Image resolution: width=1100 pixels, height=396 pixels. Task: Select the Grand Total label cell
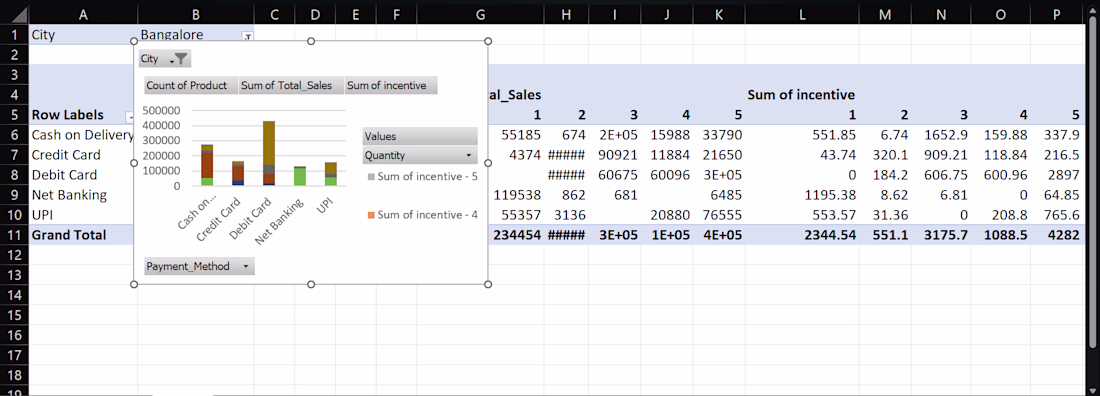(83, 235)
